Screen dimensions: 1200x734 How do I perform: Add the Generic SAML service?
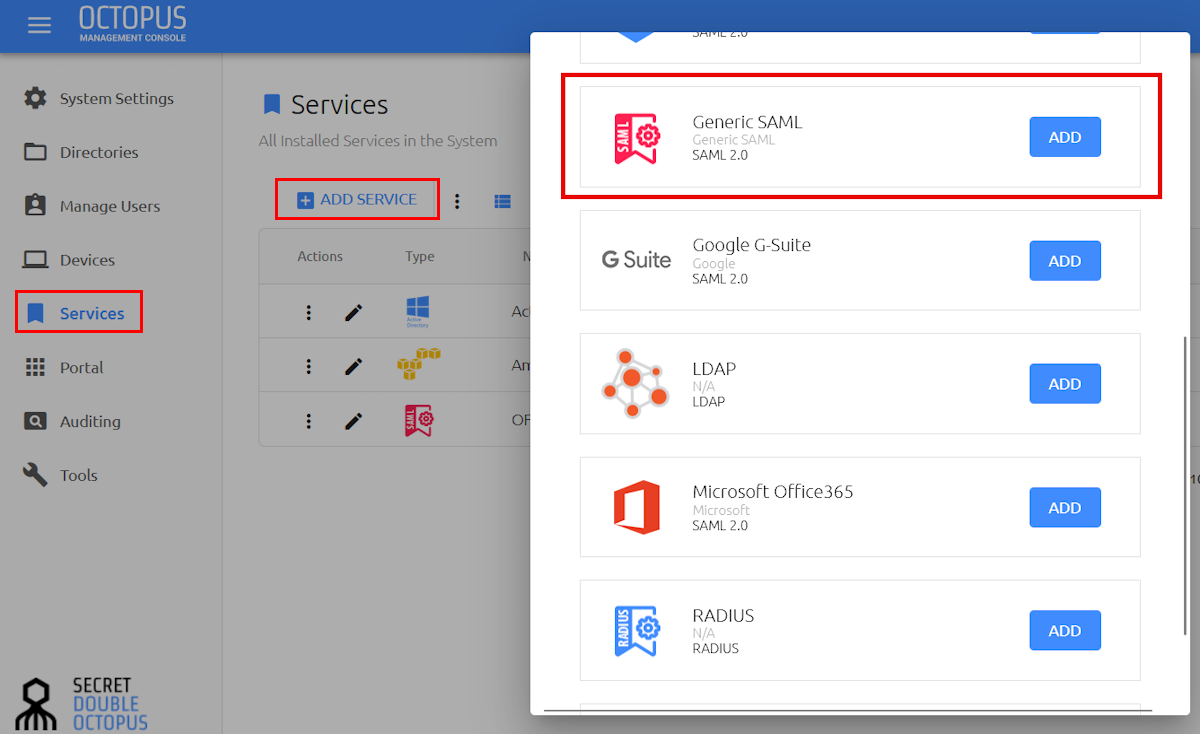[1065, 137]
